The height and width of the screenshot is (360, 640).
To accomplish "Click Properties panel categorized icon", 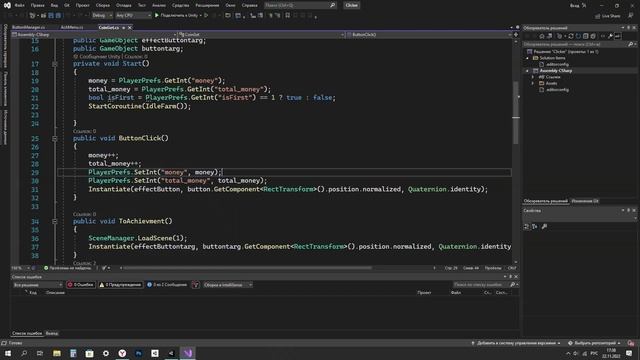I will click(x=527, y=227).
